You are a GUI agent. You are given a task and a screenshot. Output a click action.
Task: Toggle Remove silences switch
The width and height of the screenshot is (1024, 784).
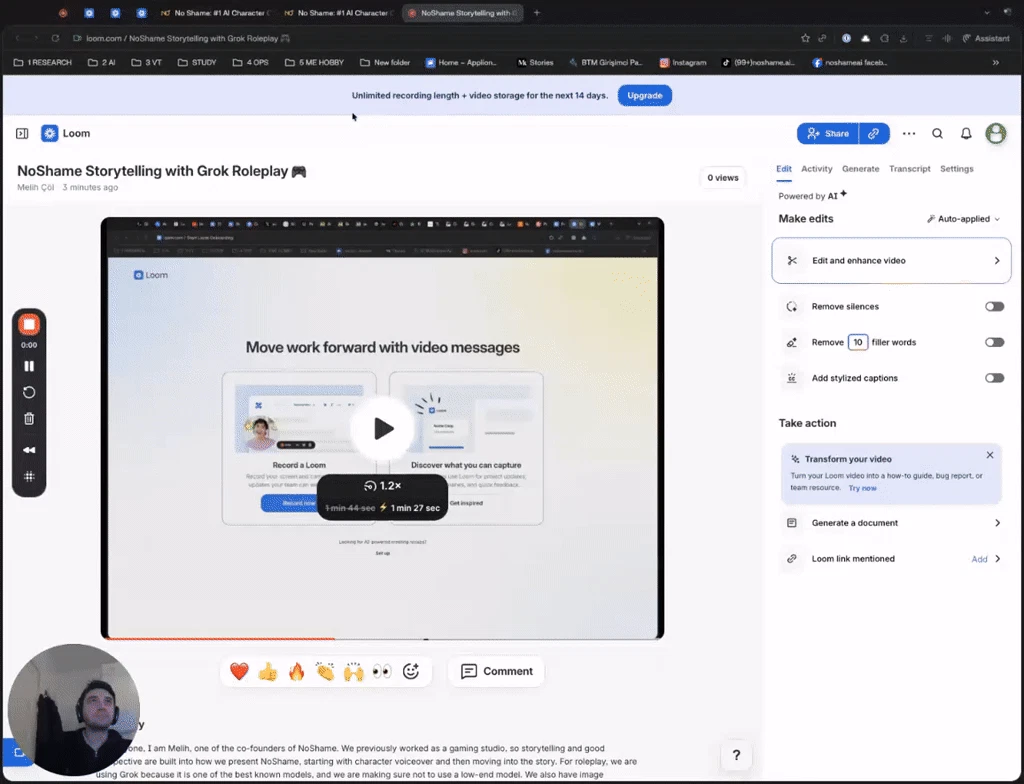click(x=994, y=306)
